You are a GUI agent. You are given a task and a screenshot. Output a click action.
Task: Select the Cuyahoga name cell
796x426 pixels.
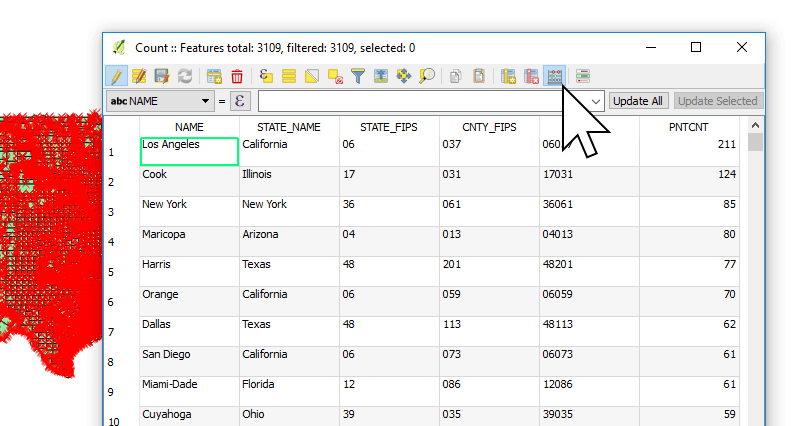tap(189, 416)
